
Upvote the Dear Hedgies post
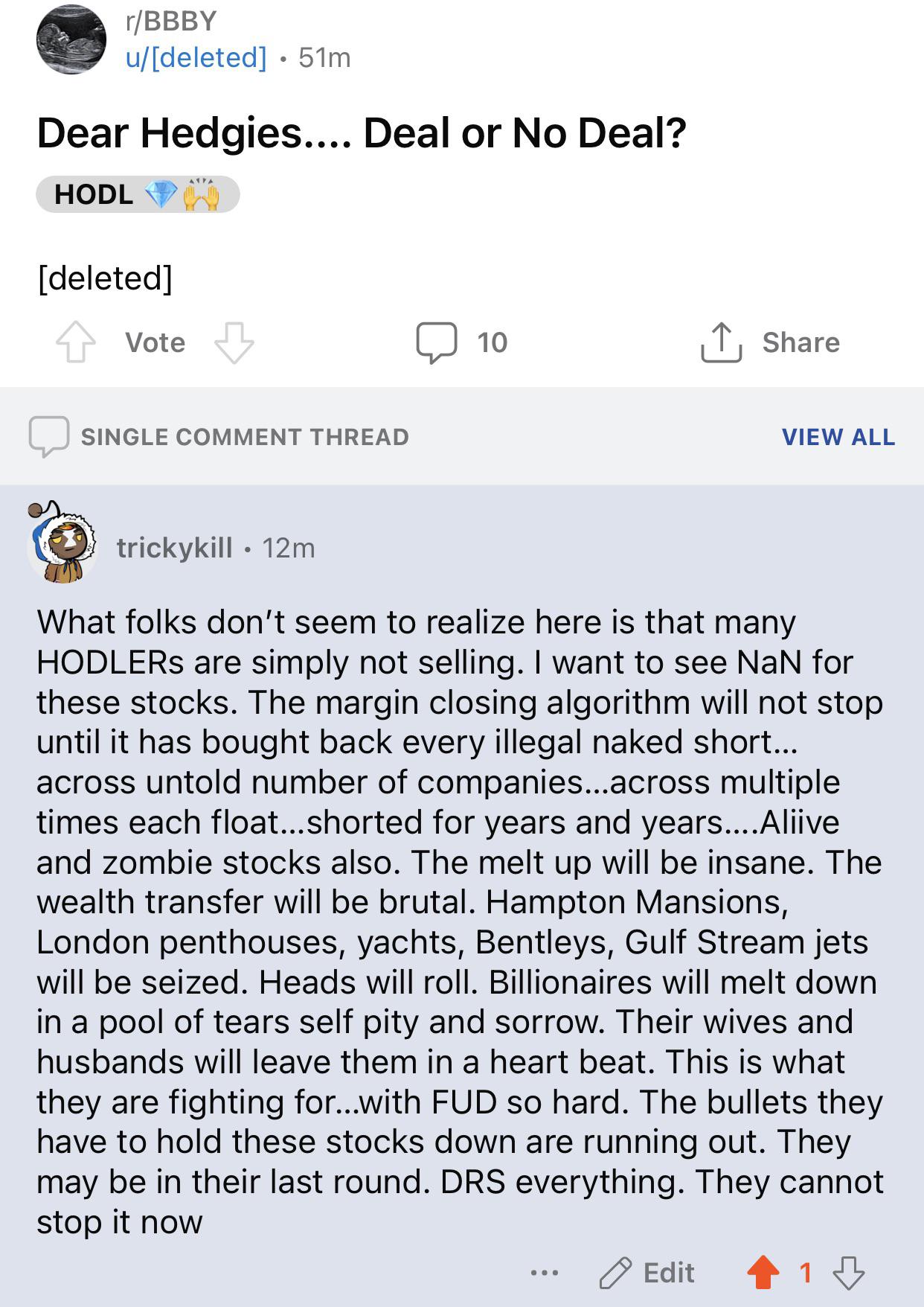76,342
